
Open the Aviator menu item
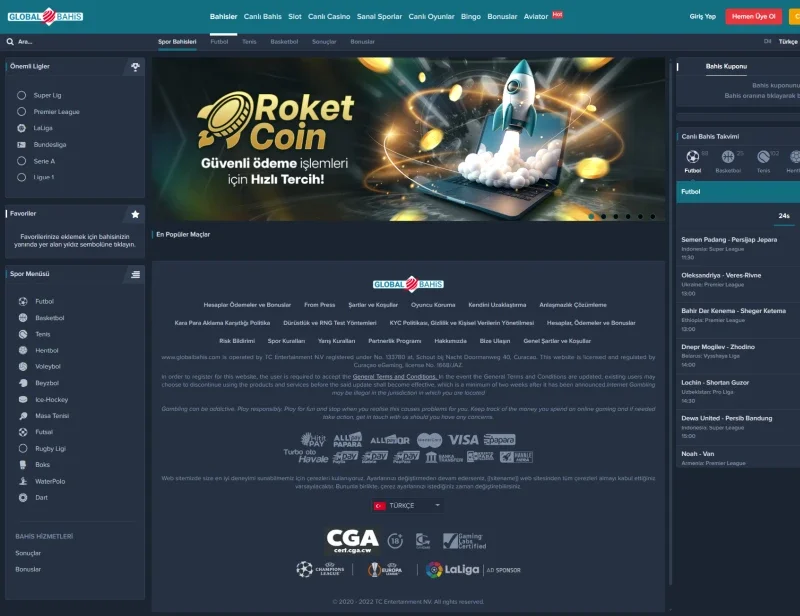tap(536, 16)
